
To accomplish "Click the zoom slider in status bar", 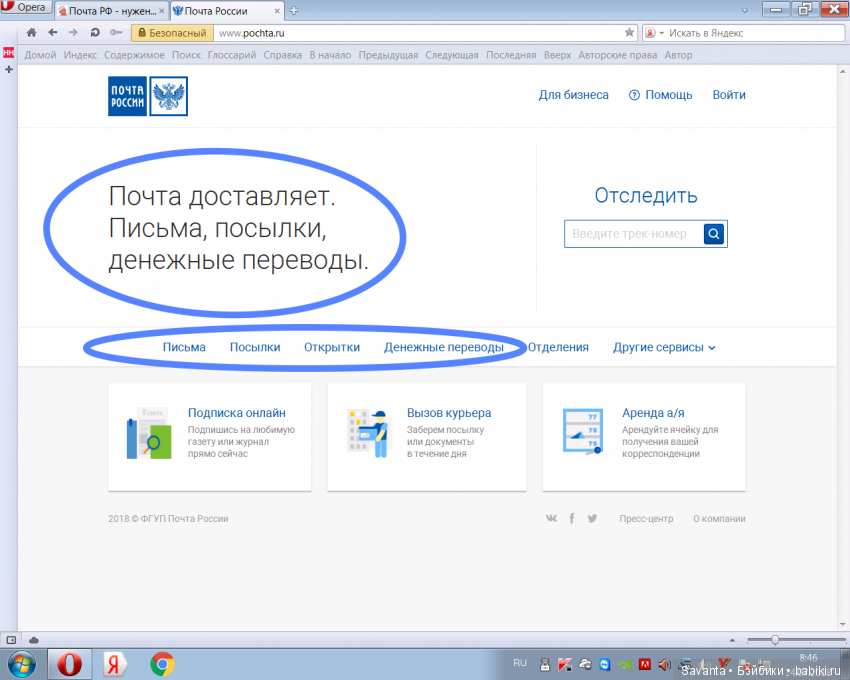I will click(x=775, y=639).
